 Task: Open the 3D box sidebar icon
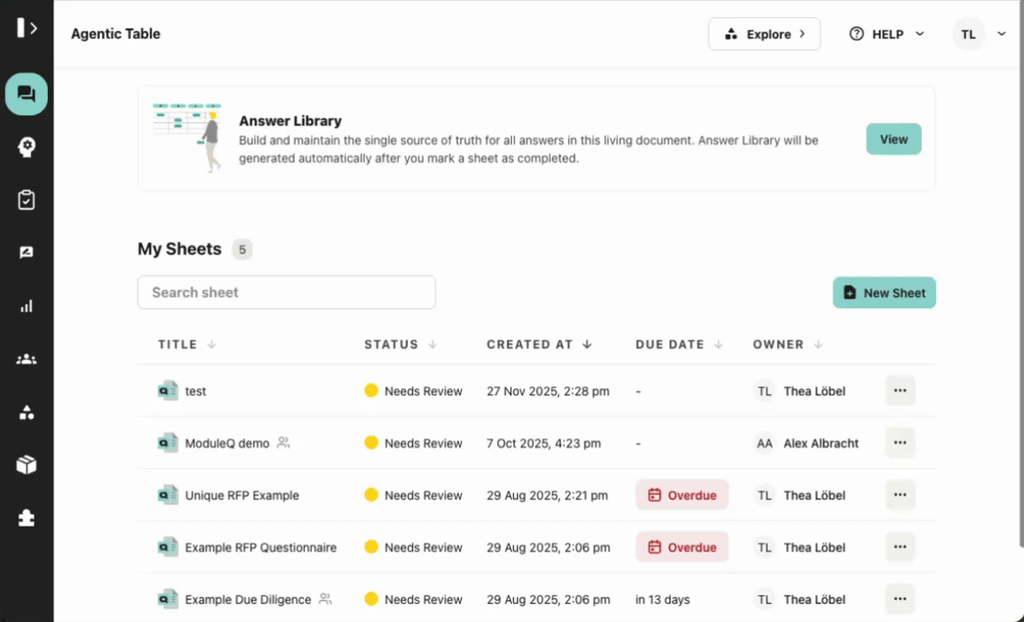pyautogui.click(x=27, y=464)
